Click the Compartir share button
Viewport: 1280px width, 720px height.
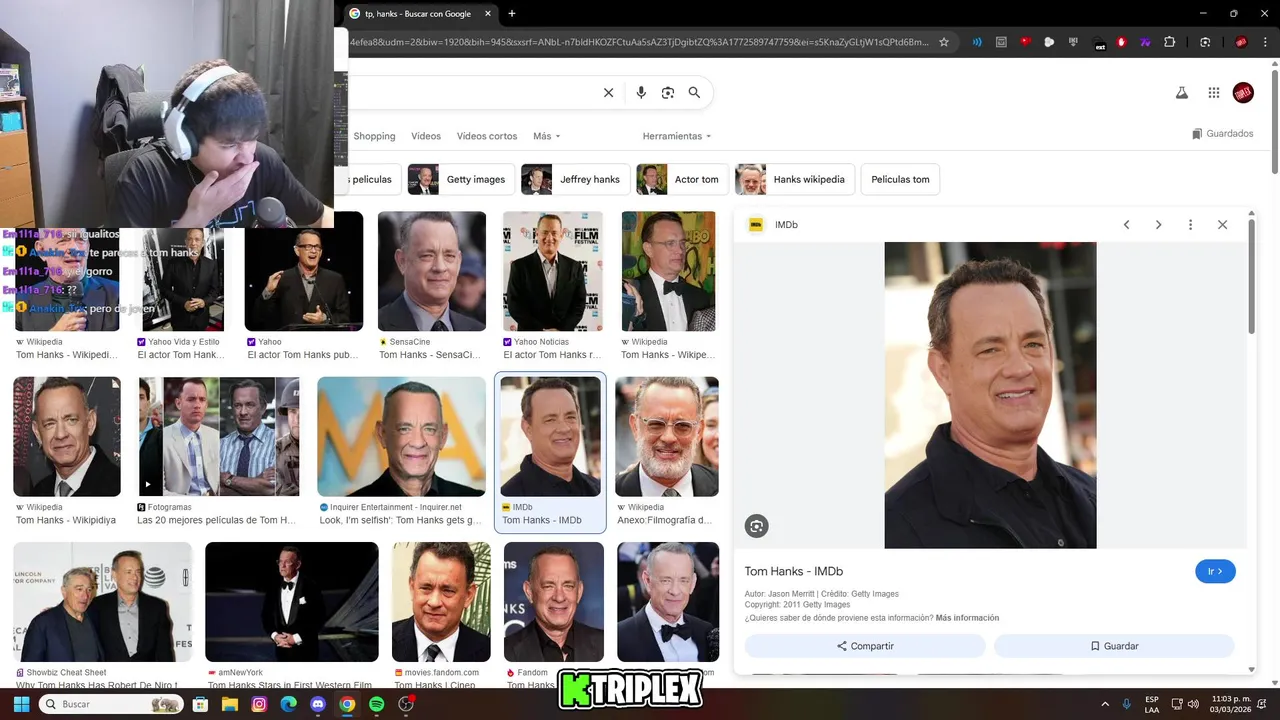coord(865,646)
